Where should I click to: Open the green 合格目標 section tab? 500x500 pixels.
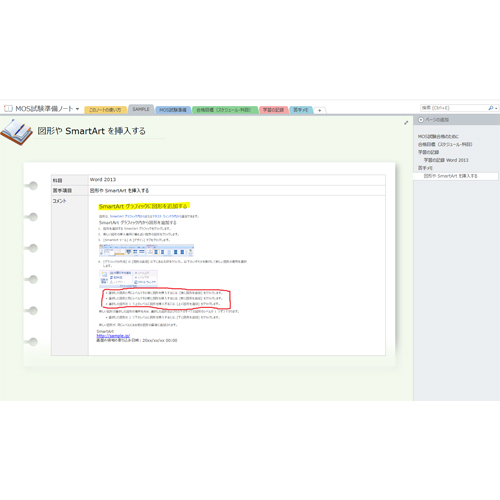(x=225, y=110)
